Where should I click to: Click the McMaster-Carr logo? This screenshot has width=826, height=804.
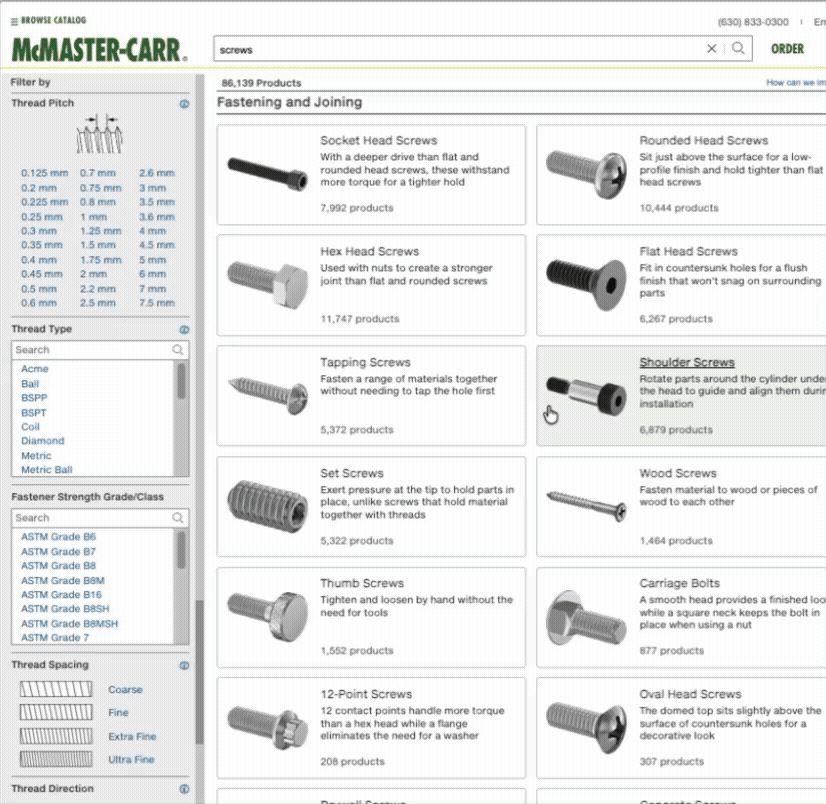coord(97,48)
